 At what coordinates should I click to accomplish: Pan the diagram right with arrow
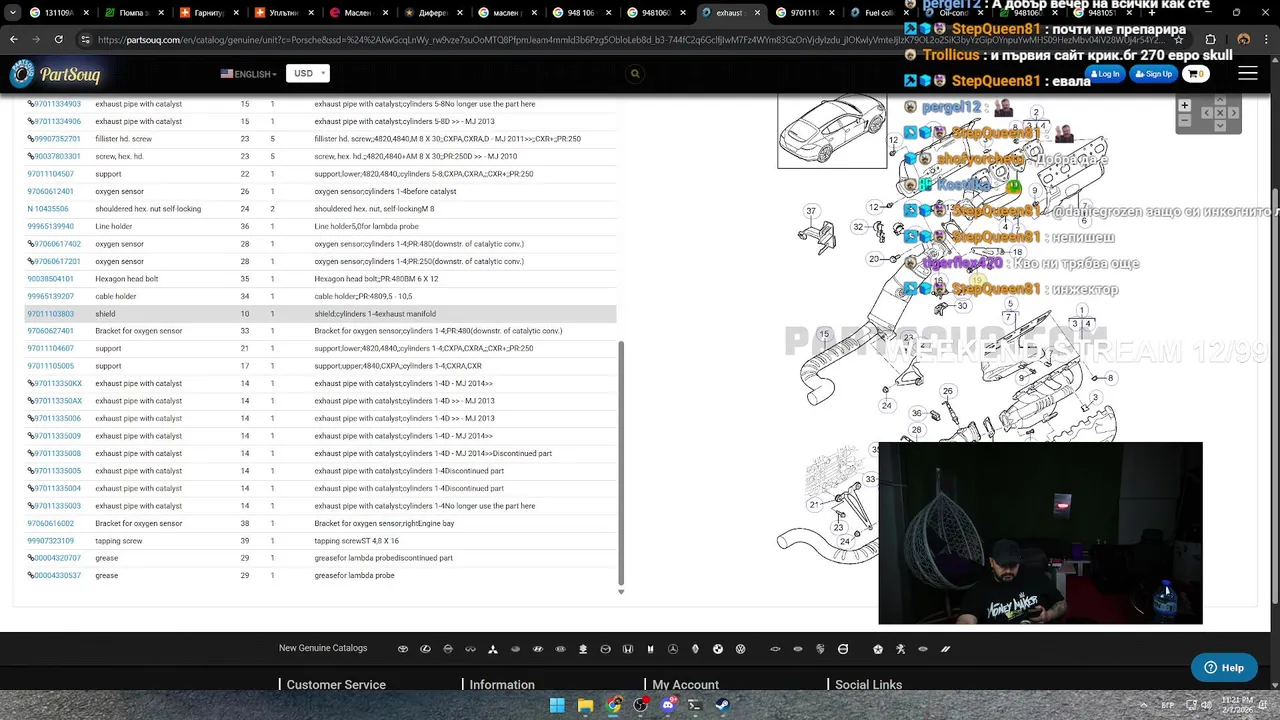pos(1233,113)
